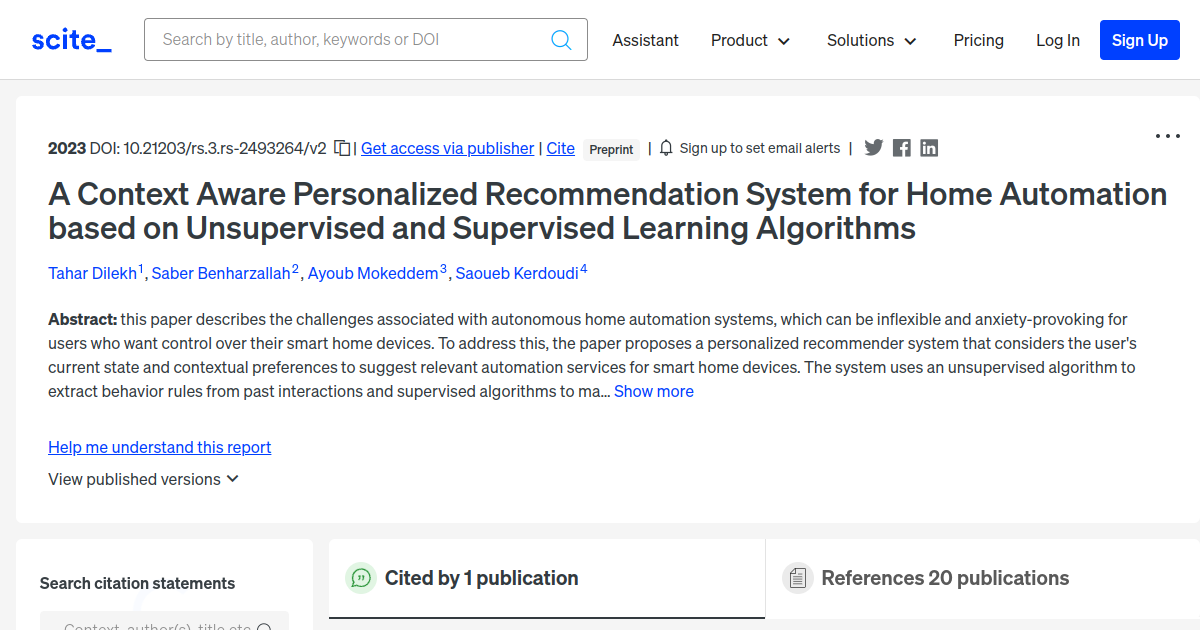Click the Sign Up button
This screenshot has height=630, width=1200.
click(1140, 40)
